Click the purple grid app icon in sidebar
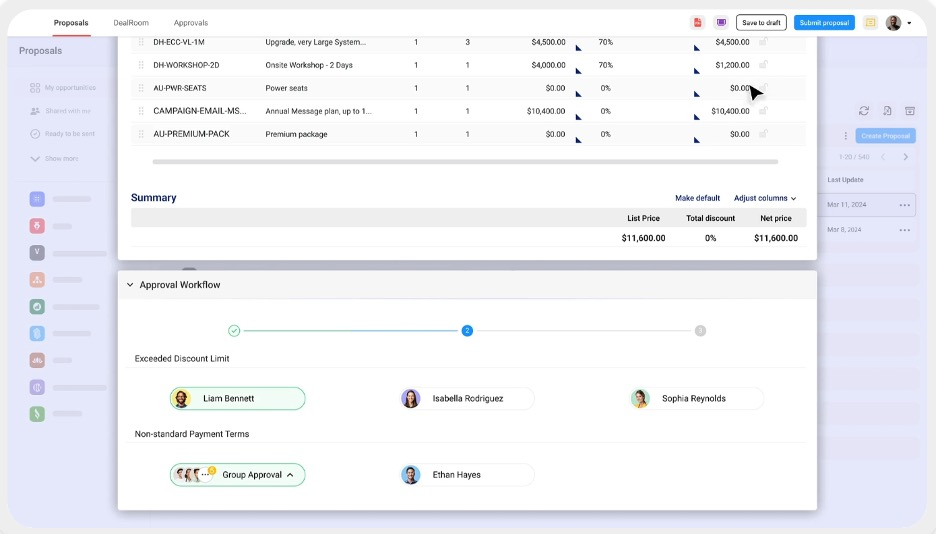This screenshot has width=936, height=534. click(37, 199)
